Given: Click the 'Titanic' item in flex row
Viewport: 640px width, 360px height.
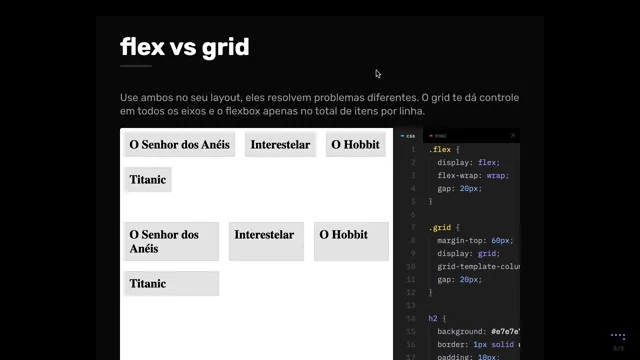Looking at the screenshot, I should pos(148,180).
